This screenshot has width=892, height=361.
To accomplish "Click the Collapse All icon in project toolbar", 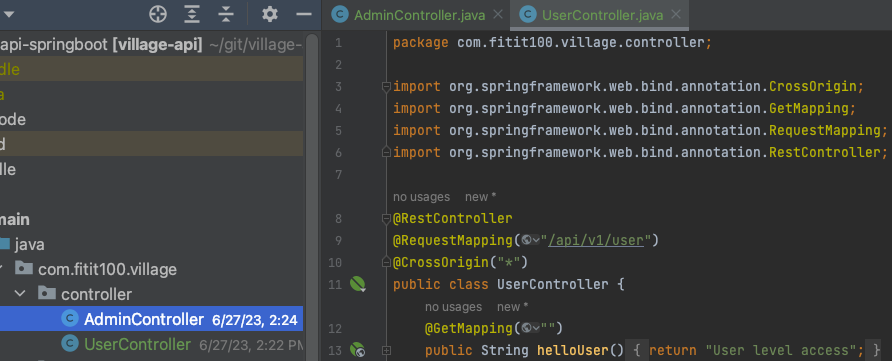I will [225, 14].
